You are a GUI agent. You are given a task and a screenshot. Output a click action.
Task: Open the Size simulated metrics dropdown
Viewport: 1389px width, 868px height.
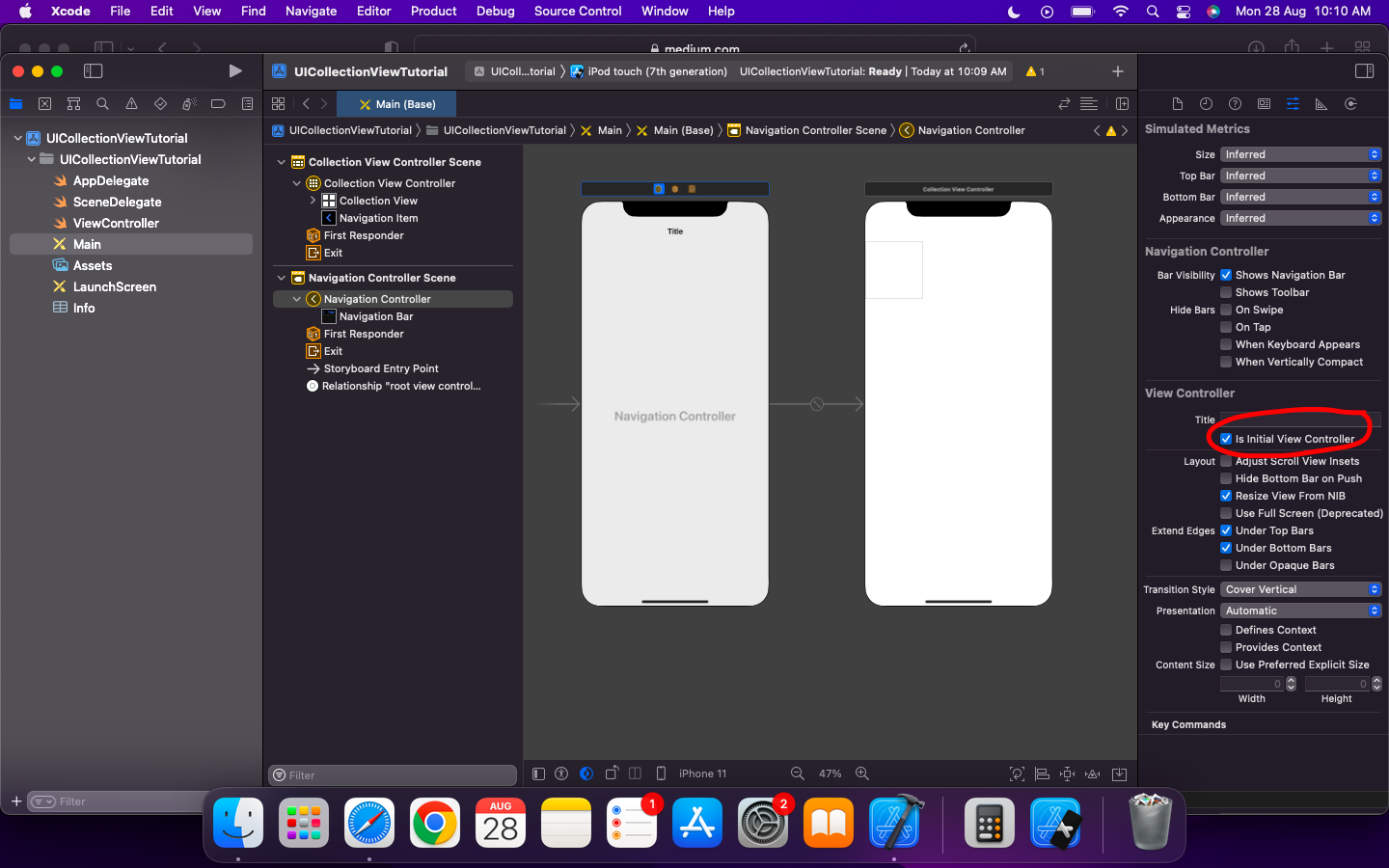point(1300,154)
